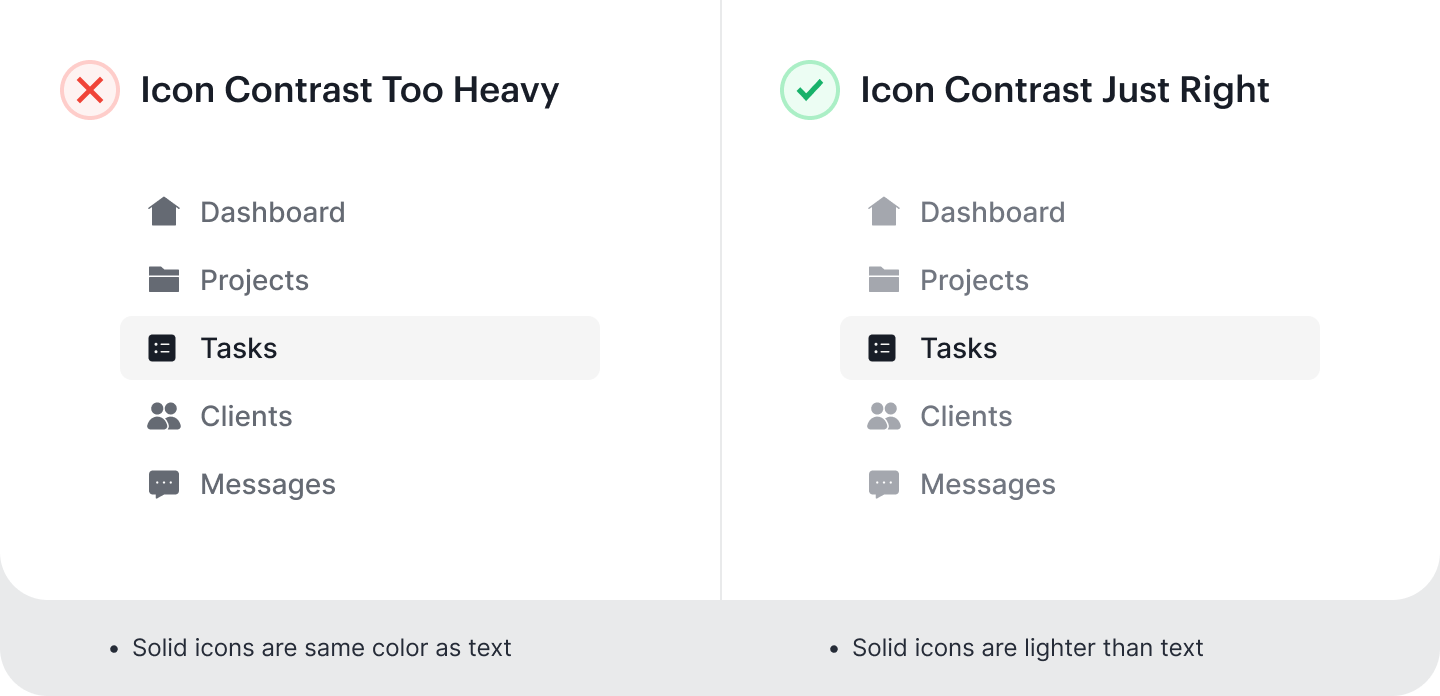Open Projects in the right menu
This screenshot has width=1440, height=696.
(x=974, y=280)
